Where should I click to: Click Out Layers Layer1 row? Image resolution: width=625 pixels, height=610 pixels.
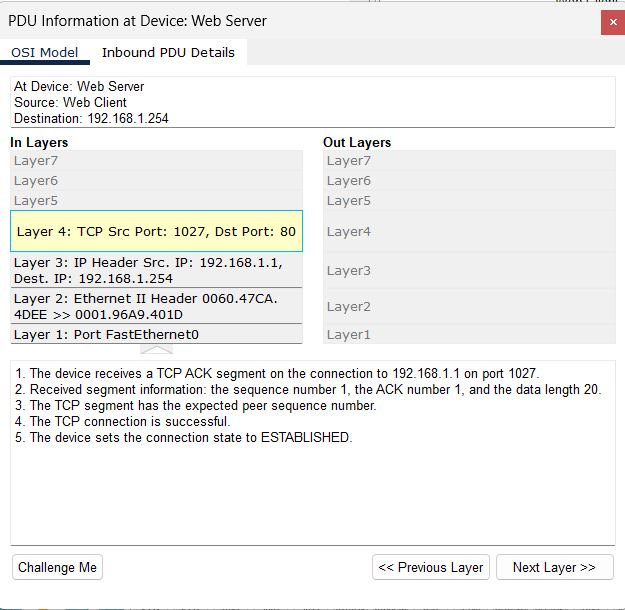tap(469, 334)
